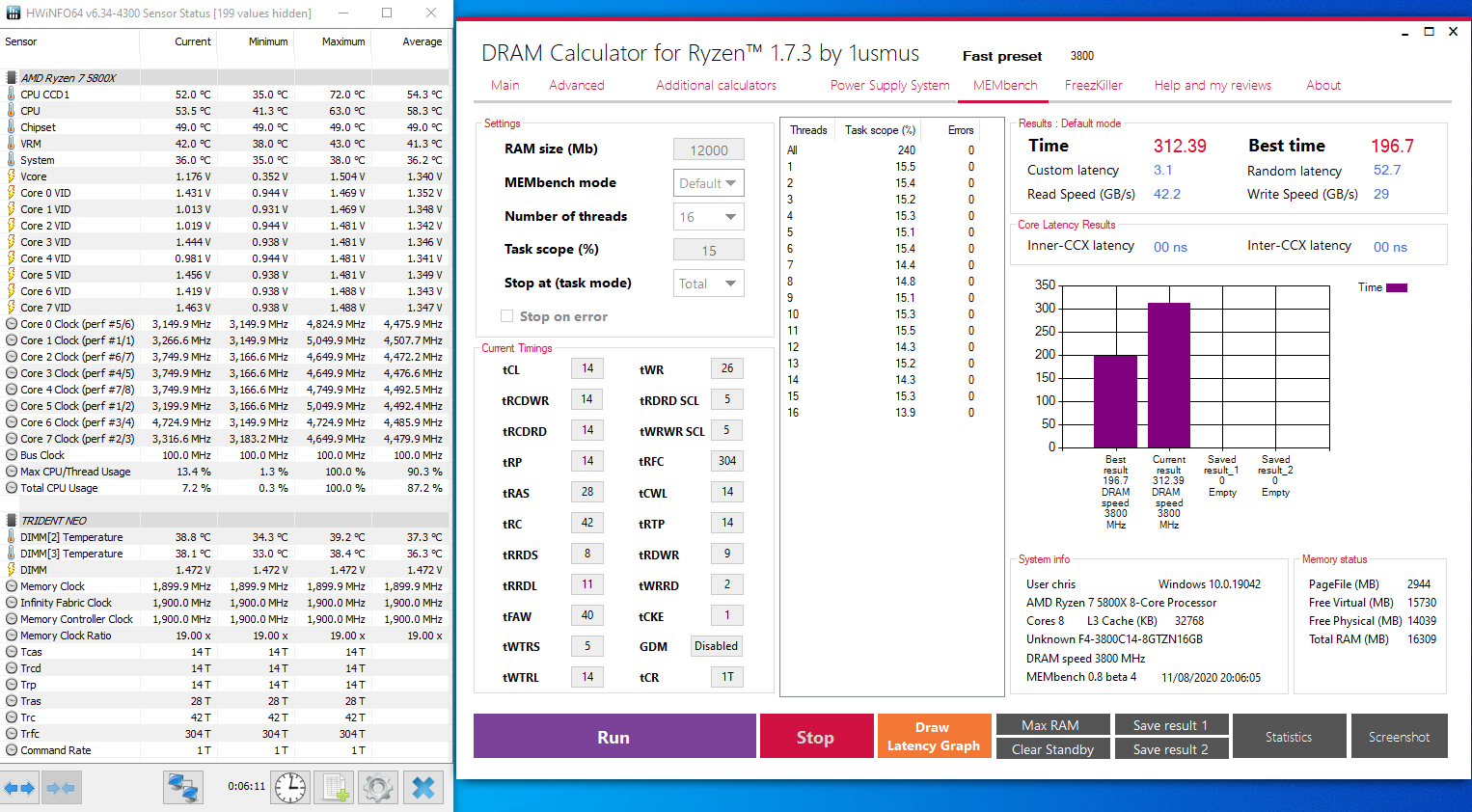Open HWiNFO settings gear icon
Image resolution: width=1472 pixels, height=812 pixels.
tap(378, 788)
